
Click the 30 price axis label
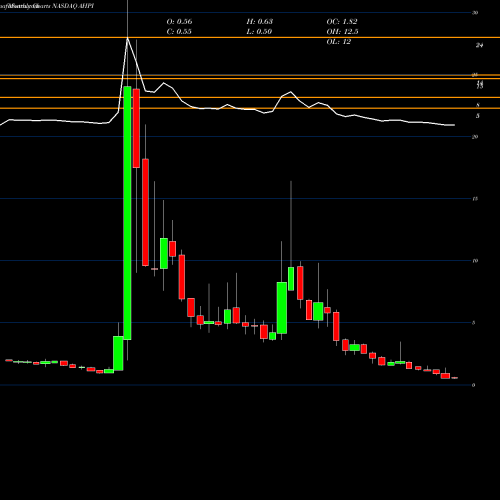click(x=475, y=13)
